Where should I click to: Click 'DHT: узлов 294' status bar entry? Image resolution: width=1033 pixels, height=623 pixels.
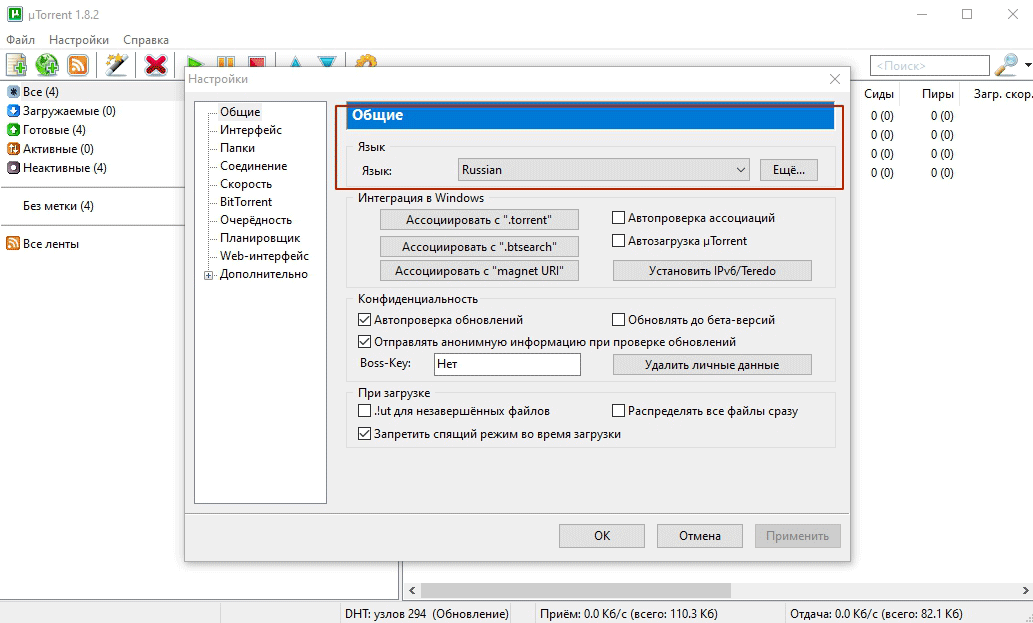click(x=427, y=614)
